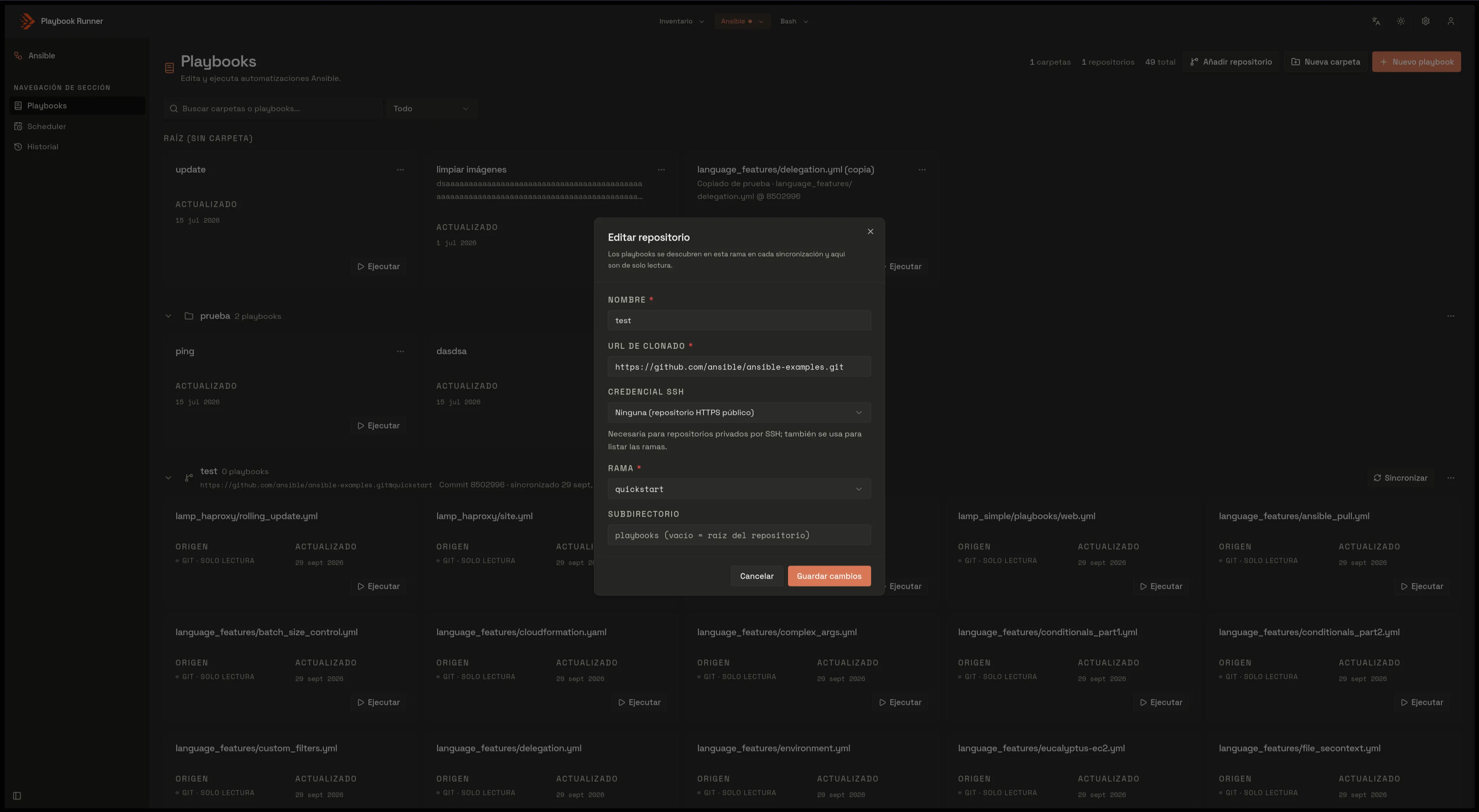Open the three-dot menu for prueba folder
This screenshot has height=812, width=1479.
coord(1451,316)
